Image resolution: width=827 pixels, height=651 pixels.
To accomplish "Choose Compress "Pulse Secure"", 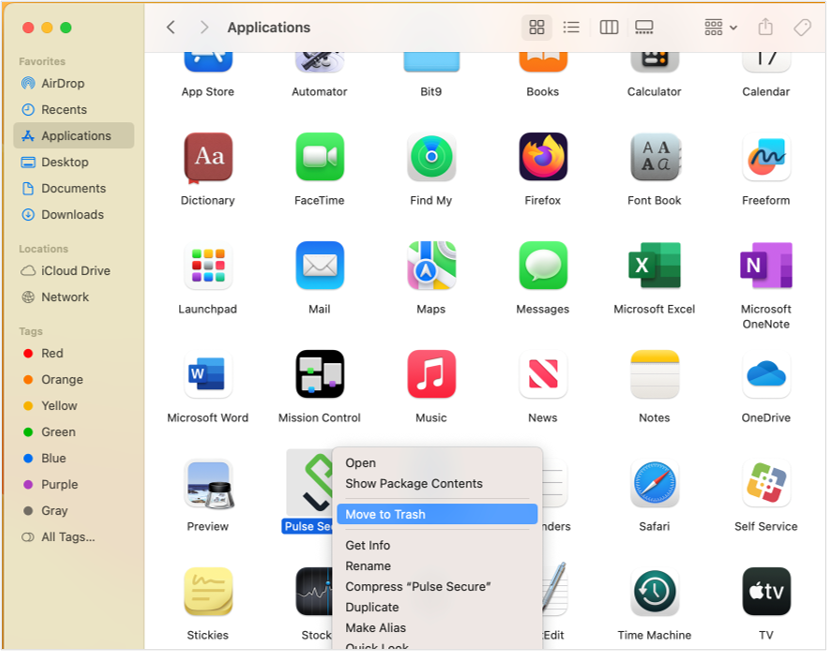I will coord(417,586).
